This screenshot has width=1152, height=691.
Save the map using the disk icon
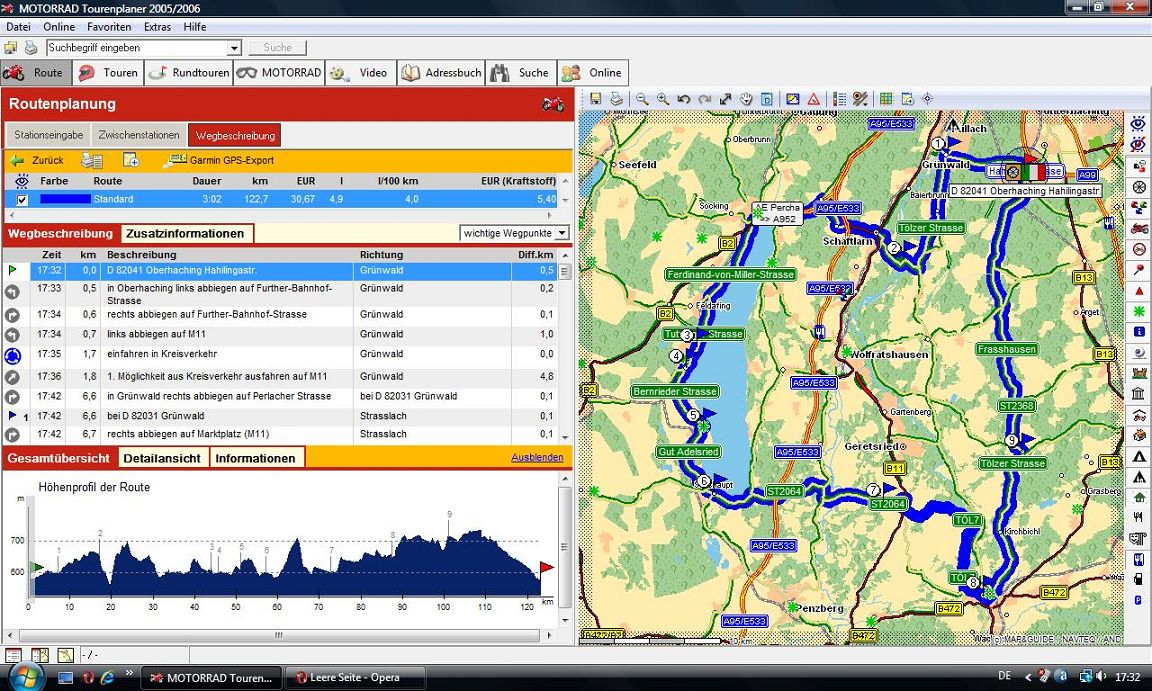pyautogui.click(x=595, y=98)
